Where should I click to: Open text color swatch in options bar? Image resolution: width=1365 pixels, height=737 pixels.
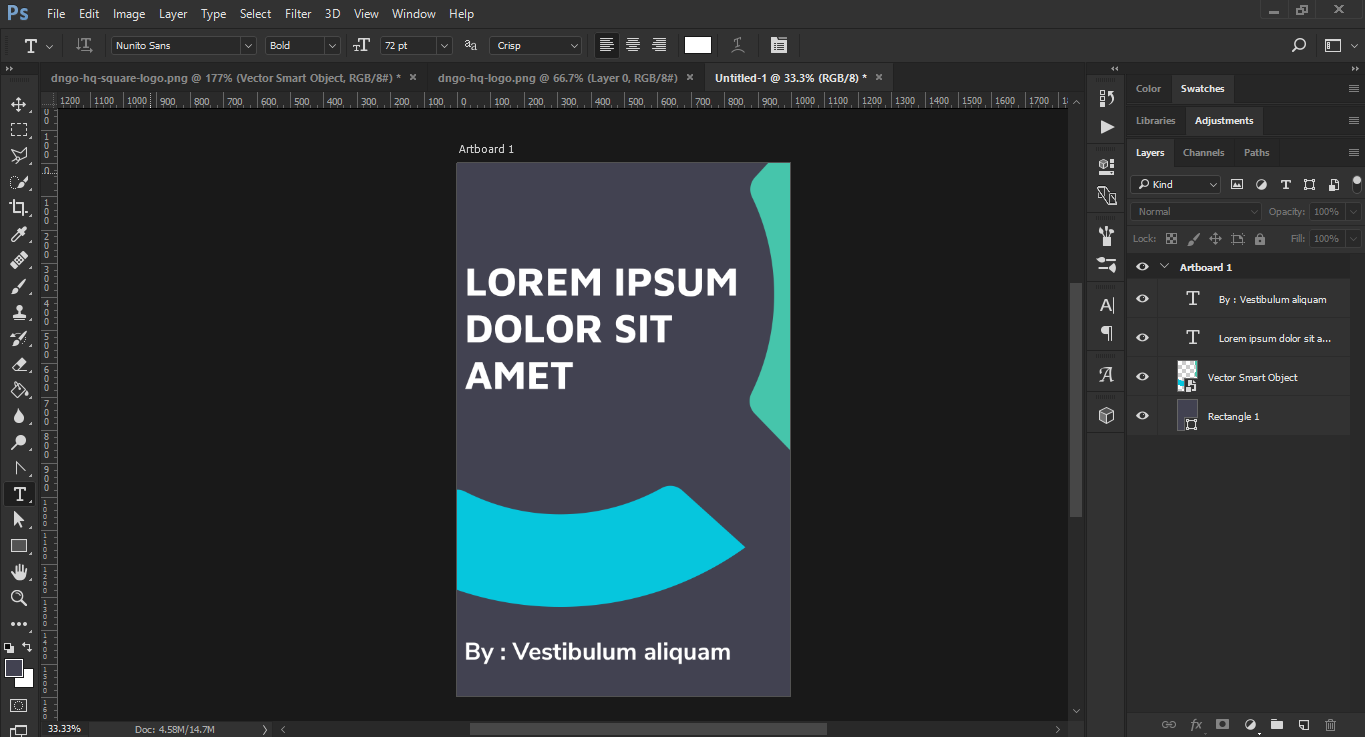[698, 45]
